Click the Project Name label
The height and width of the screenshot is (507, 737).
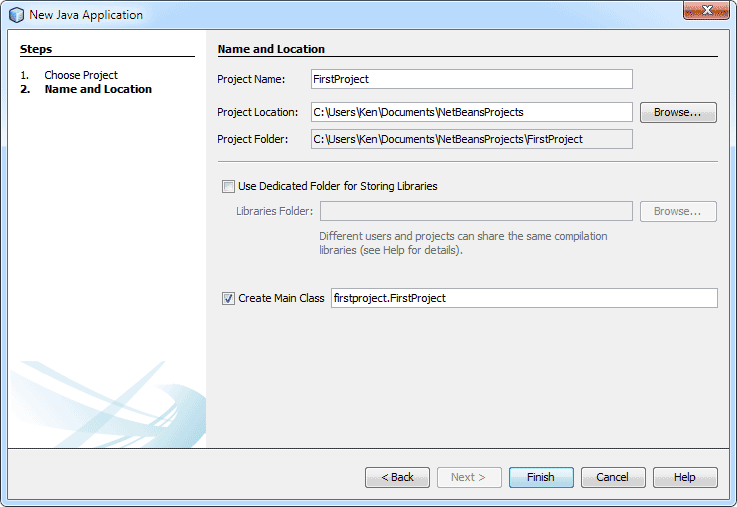[251, 79]
